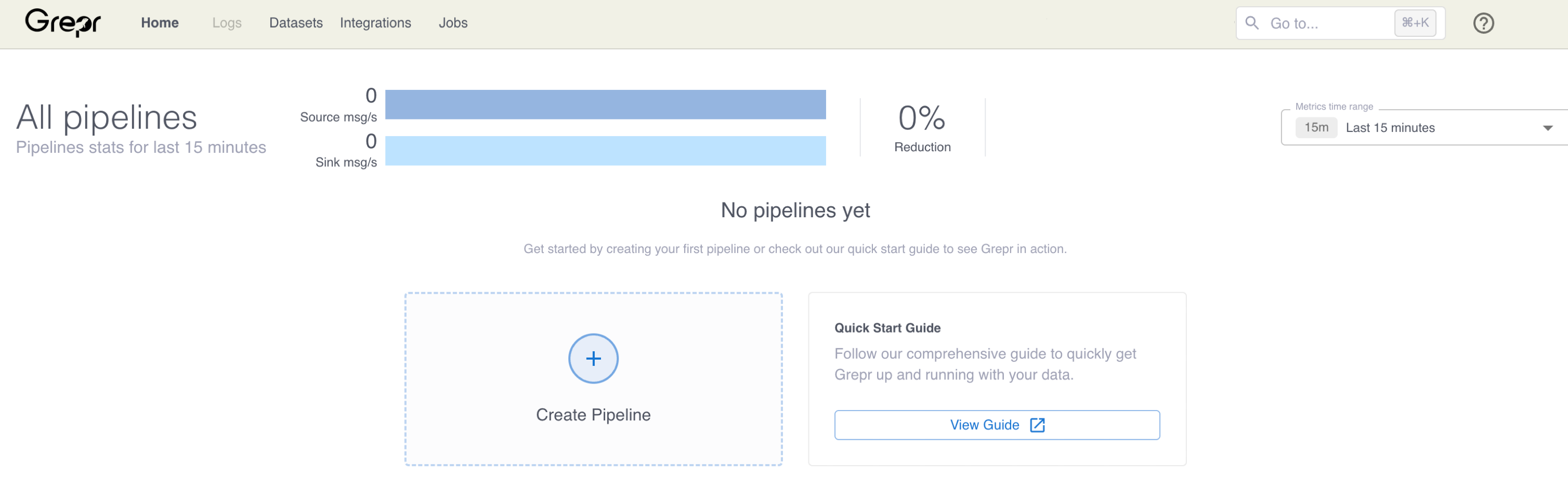Screen dimensions: 1568x502
Task: Focus the Go to... search field
Action: coord(1340,23)
